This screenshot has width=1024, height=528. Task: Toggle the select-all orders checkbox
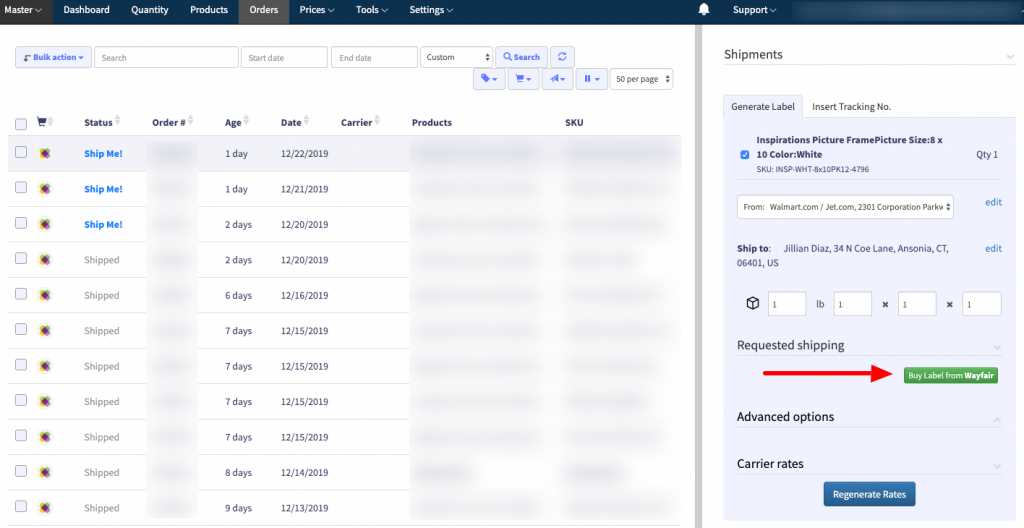[21, 124]
